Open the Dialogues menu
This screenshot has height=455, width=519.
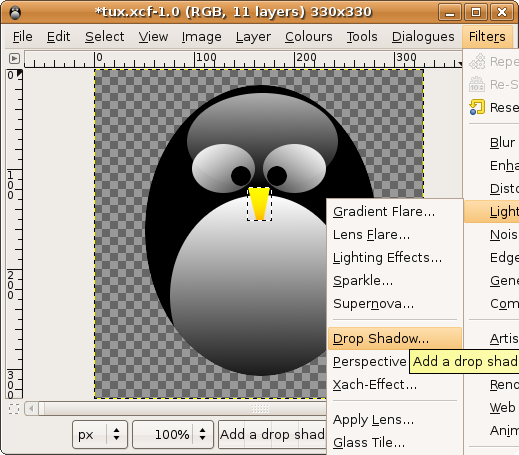click(423, 37)
